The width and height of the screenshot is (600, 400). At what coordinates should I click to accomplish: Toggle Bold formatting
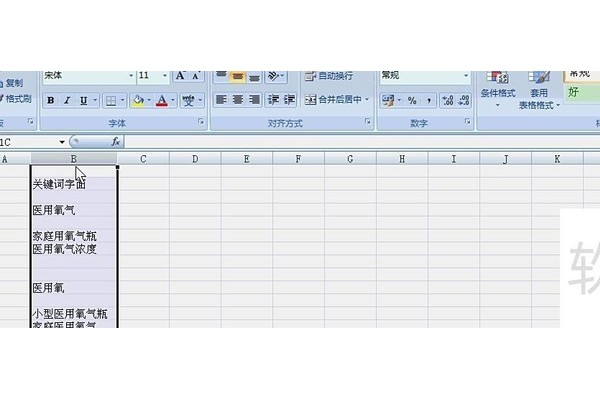(51, 101)
